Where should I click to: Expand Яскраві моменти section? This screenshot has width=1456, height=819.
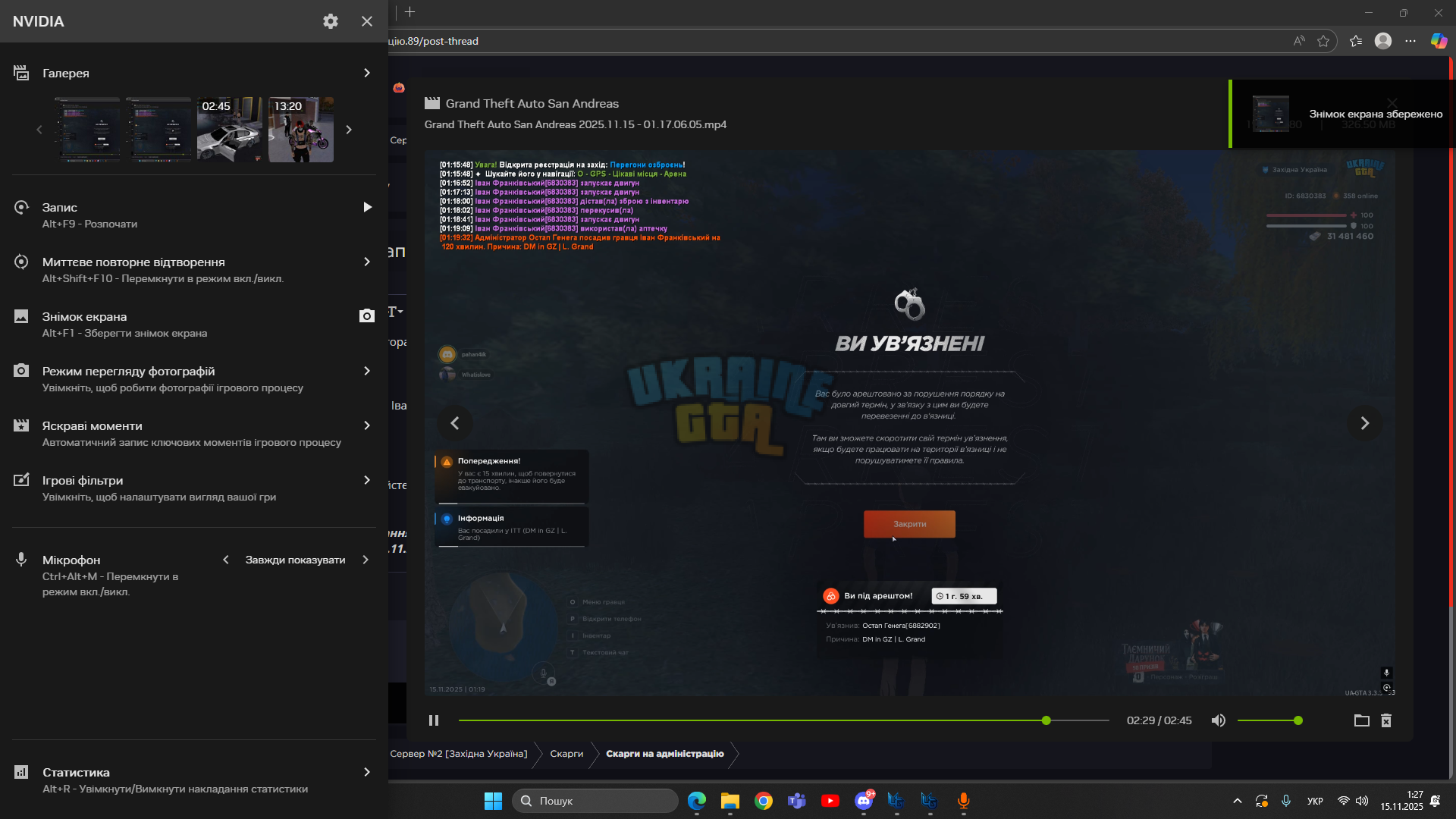pyautogui.click(x=367, y=425)
